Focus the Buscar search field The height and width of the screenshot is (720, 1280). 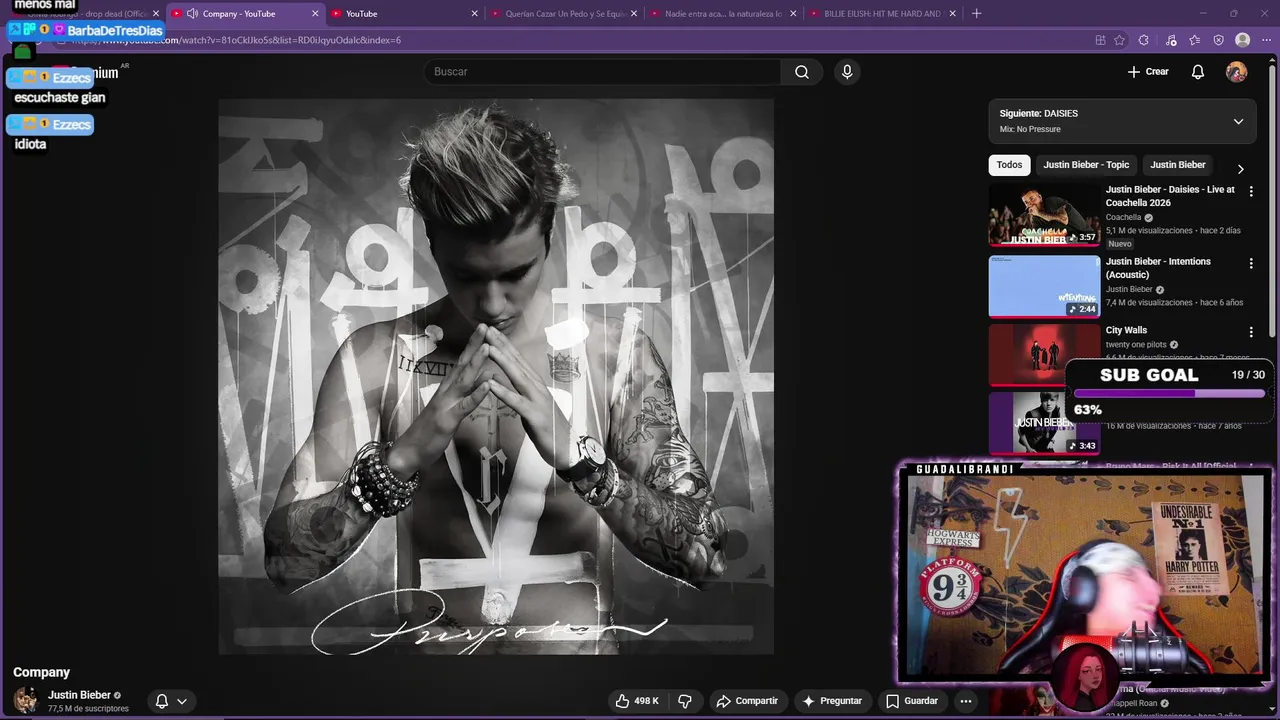pos(602,72)
